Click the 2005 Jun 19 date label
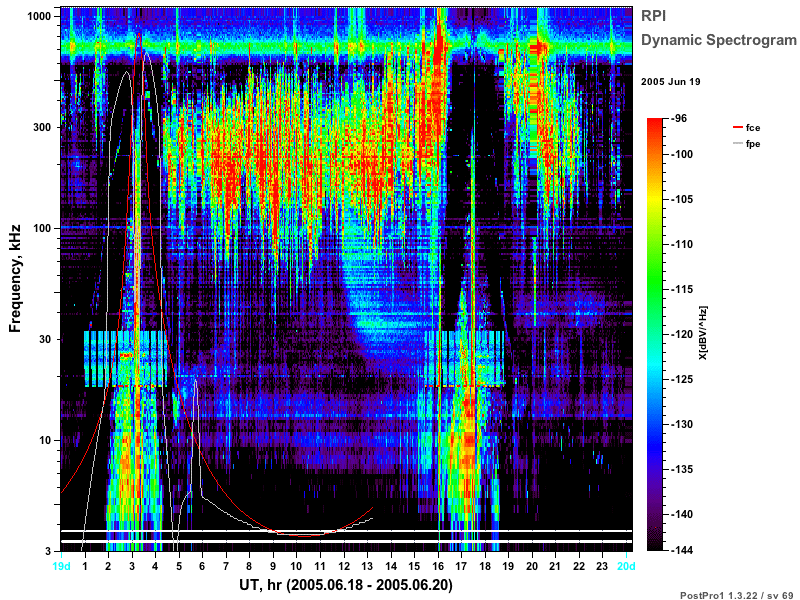 coord(670,82)
